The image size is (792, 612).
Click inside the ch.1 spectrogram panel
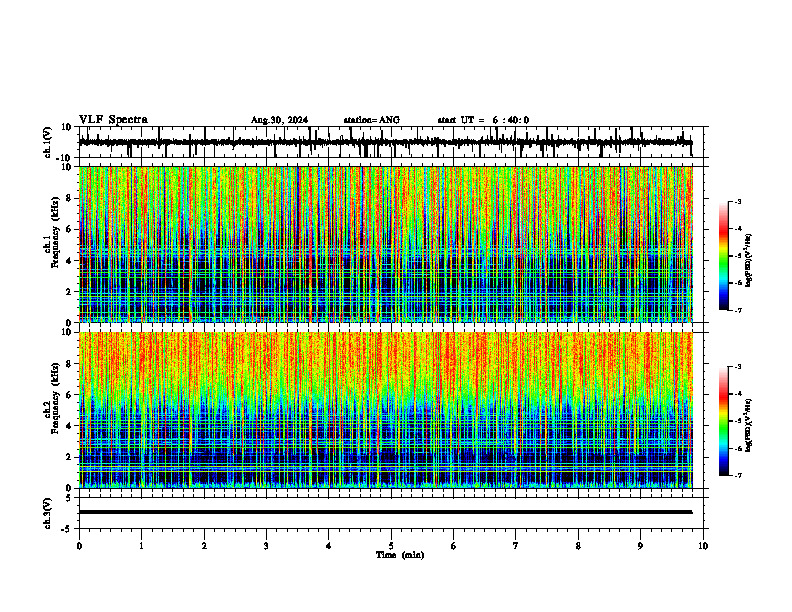pyautogui.click(x=385, y=244)
